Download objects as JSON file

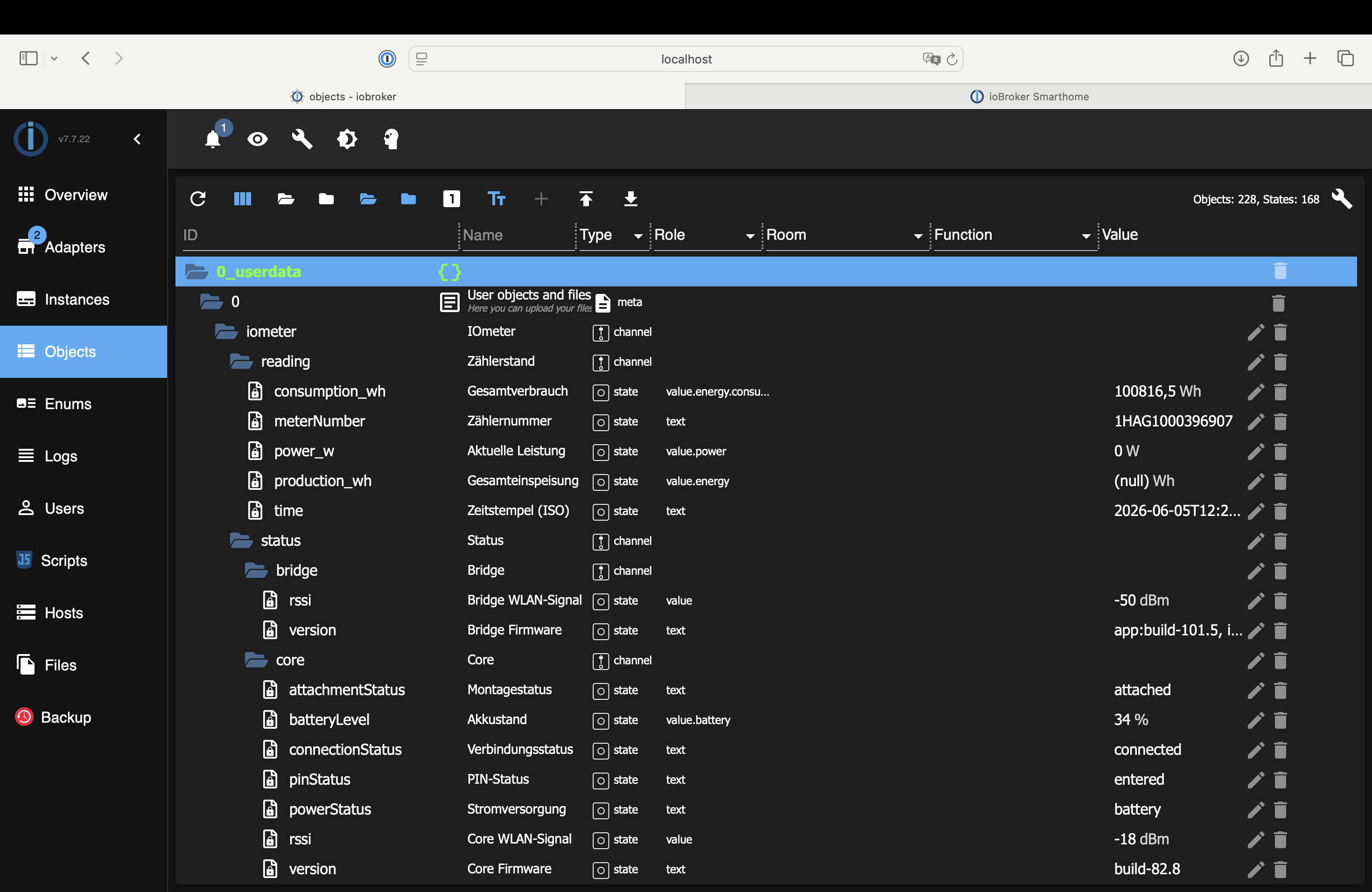630,199
